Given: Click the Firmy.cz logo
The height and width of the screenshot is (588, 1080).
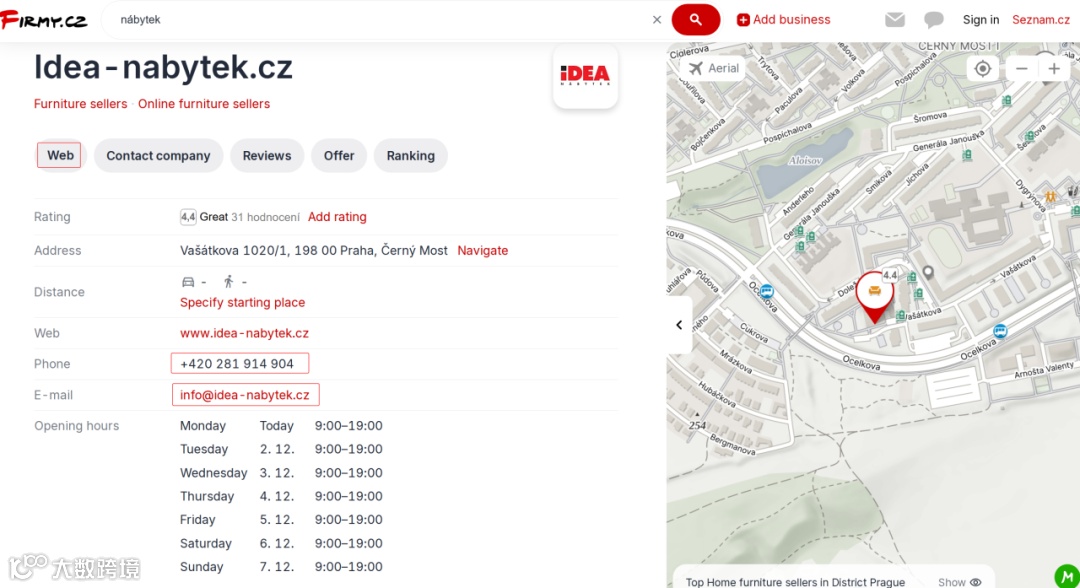Looking at the screenshot, I should (x=44, y=20).
